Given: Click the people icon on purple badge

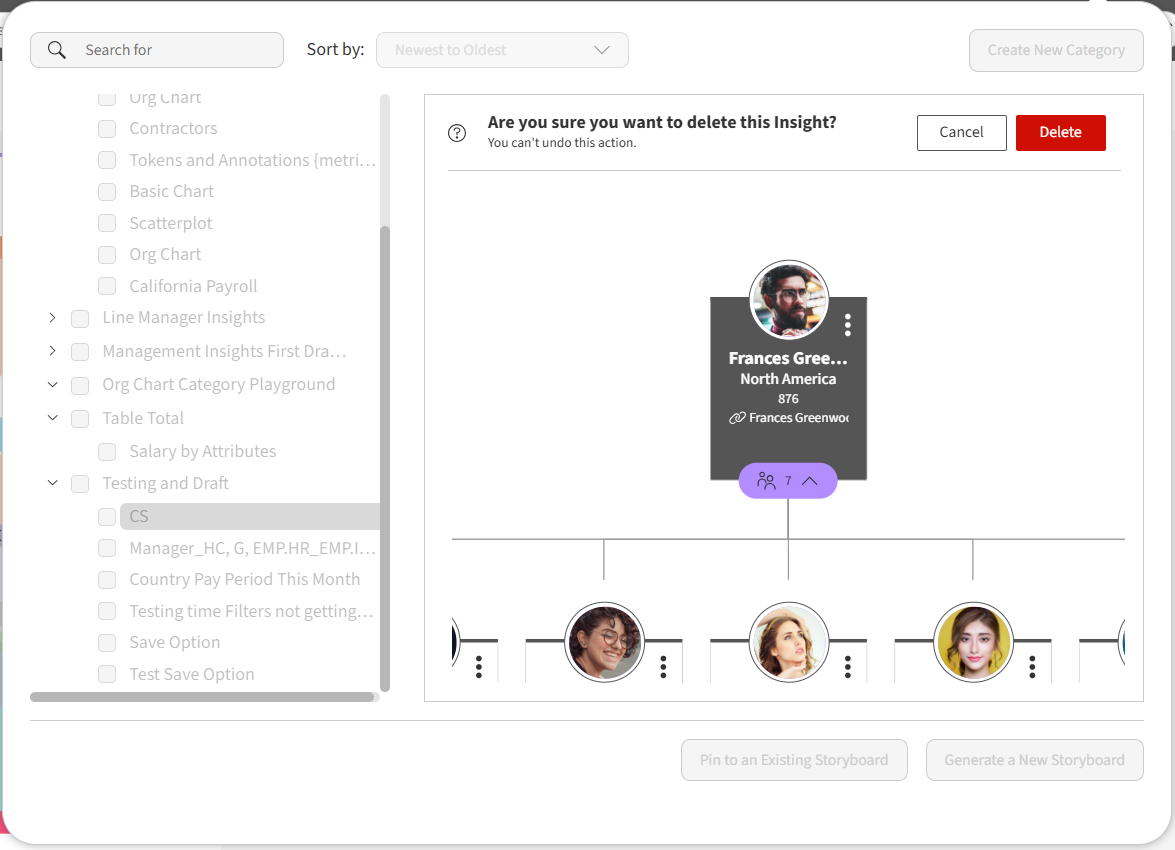Looking at the screenshot, I should [766, 481].
